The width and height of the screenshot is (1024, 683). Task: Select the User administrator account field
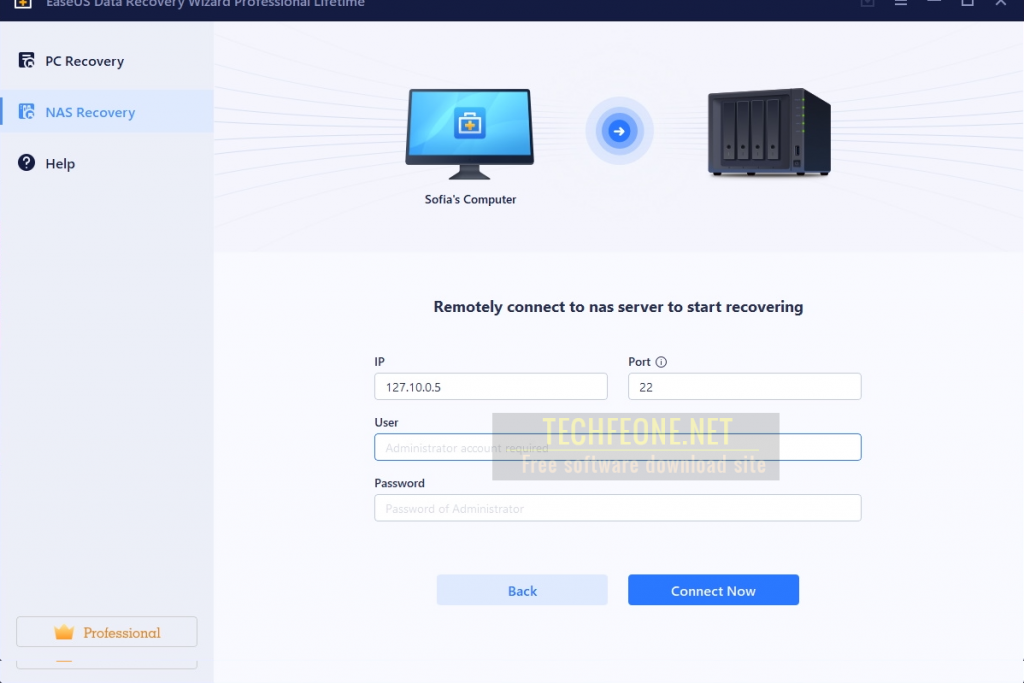[x=617, y=447]
